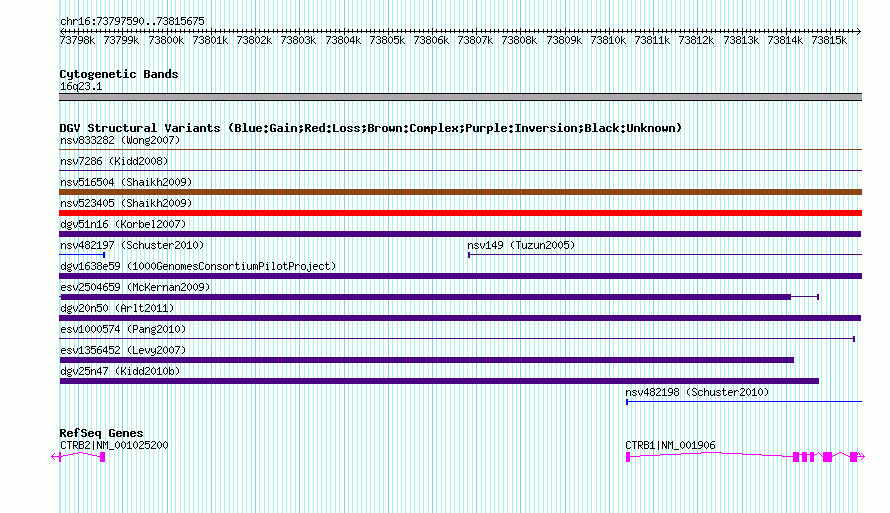The height and width of the screenshot is (513, 890).
Task: Select the purple dgv25n47 variant bar
Action: pyautogui.click(x=439, y=381)
